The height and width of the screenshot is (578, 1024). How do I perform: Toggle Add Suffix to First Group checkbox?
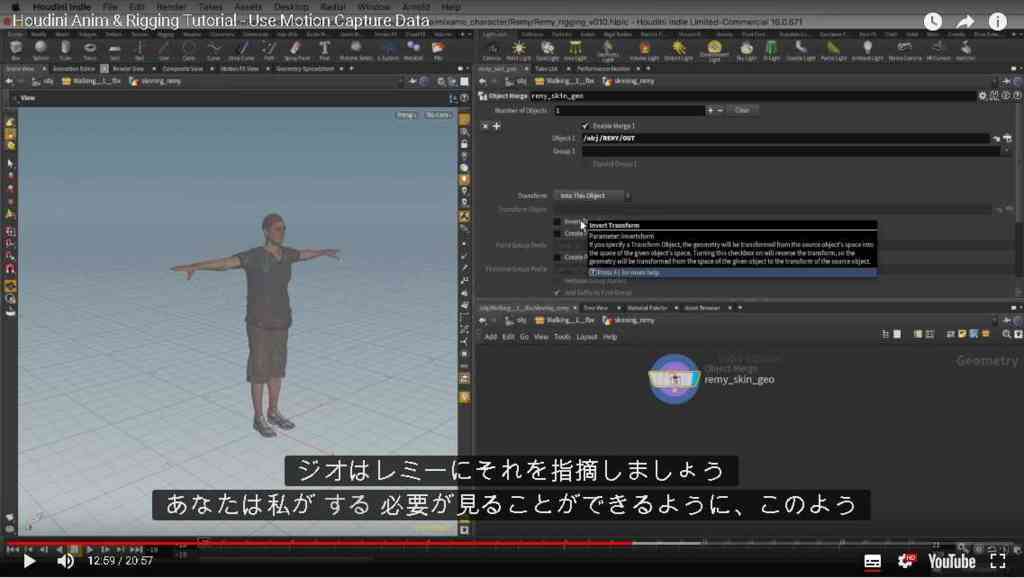coord(557,293)
